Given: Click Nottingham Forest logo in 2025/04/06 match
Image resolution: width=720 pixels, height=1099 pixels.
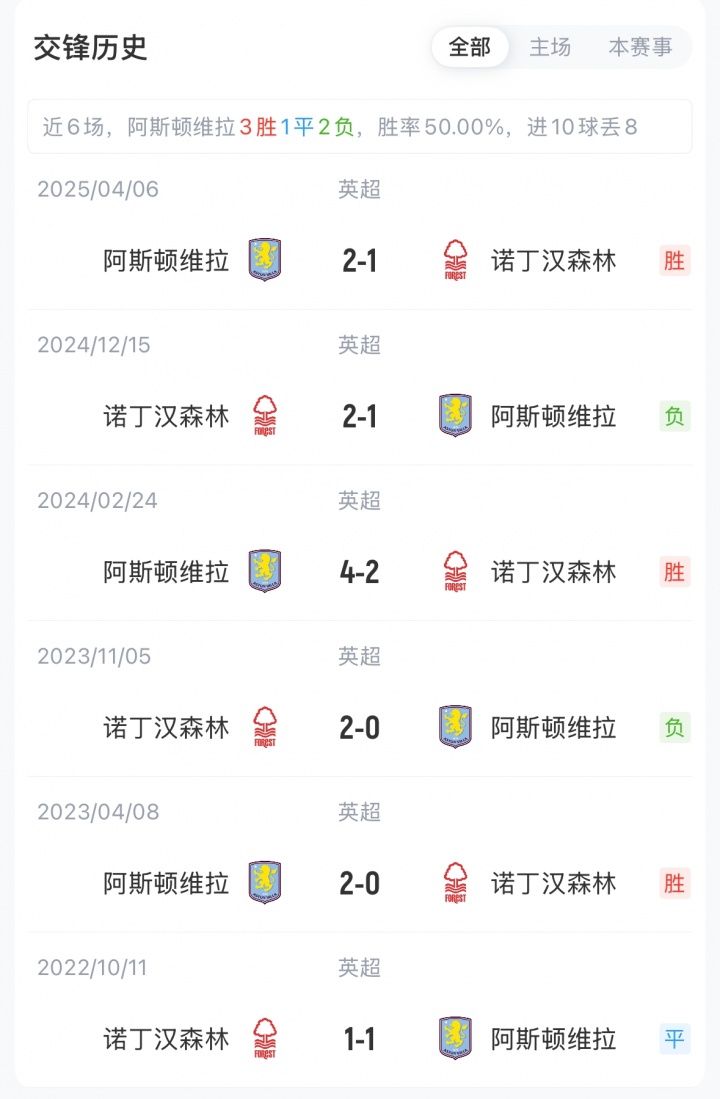Looking at the screenshot, I should tap(455, 260).
